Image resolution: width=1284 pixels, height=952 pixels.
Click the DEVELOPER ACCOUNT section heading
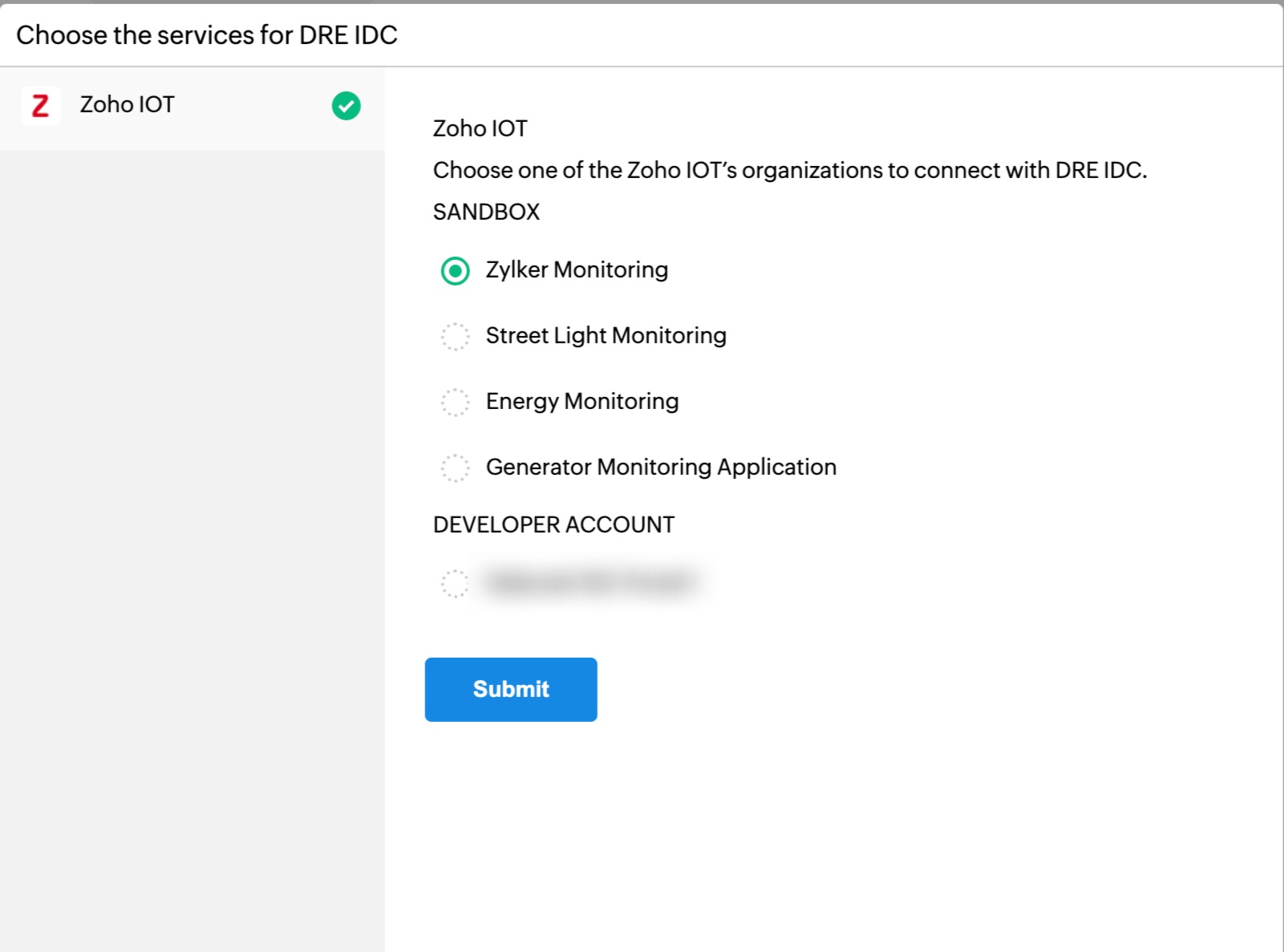tap(553, 525)
